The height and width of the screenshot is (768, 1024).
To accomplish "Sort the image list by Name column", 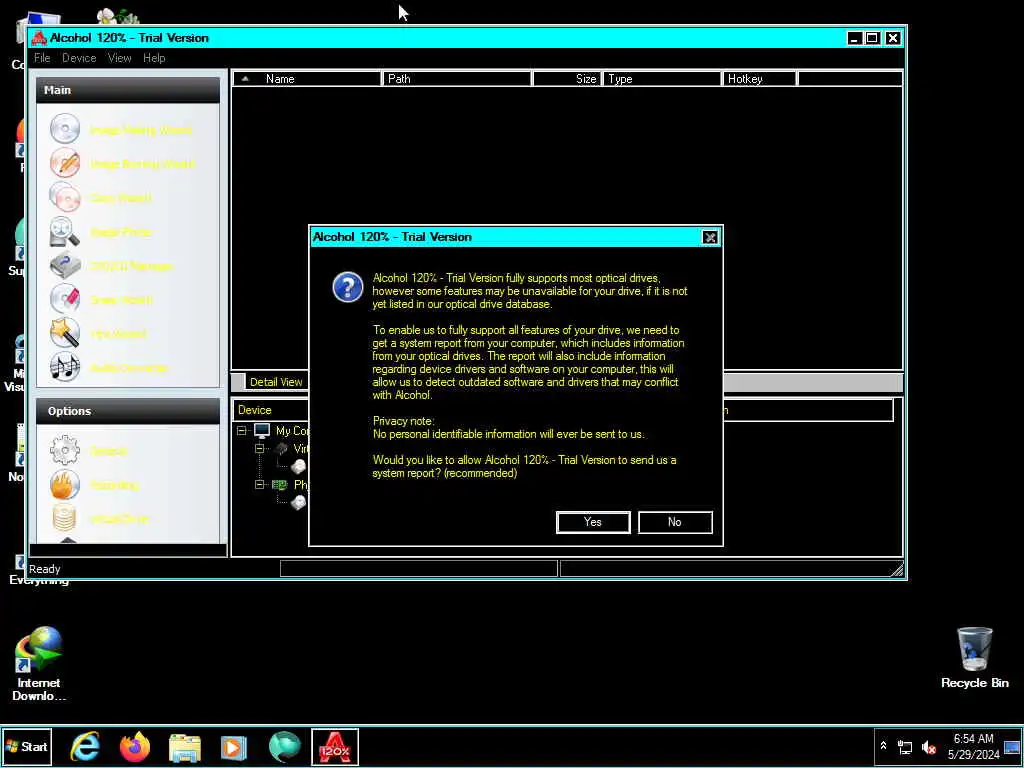I will tap(306, 79).
